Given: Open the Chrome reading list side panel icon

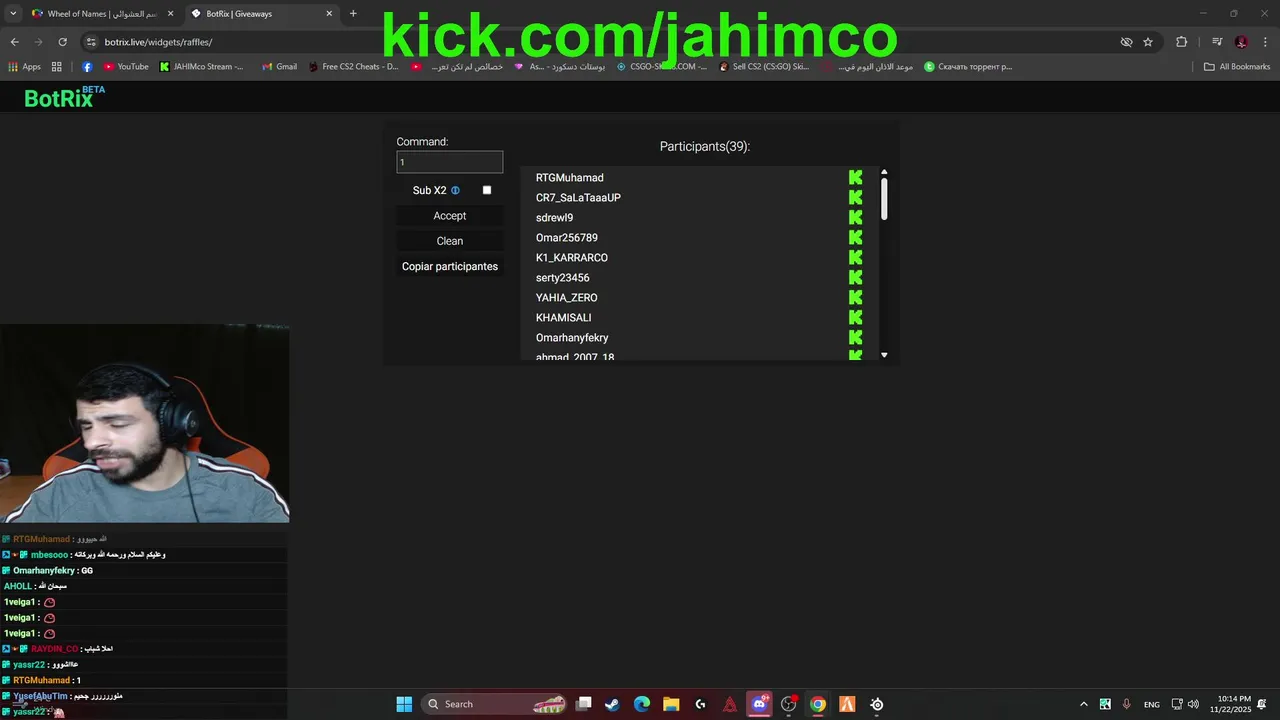Looking at the screenshot, I should point(1217,42).
